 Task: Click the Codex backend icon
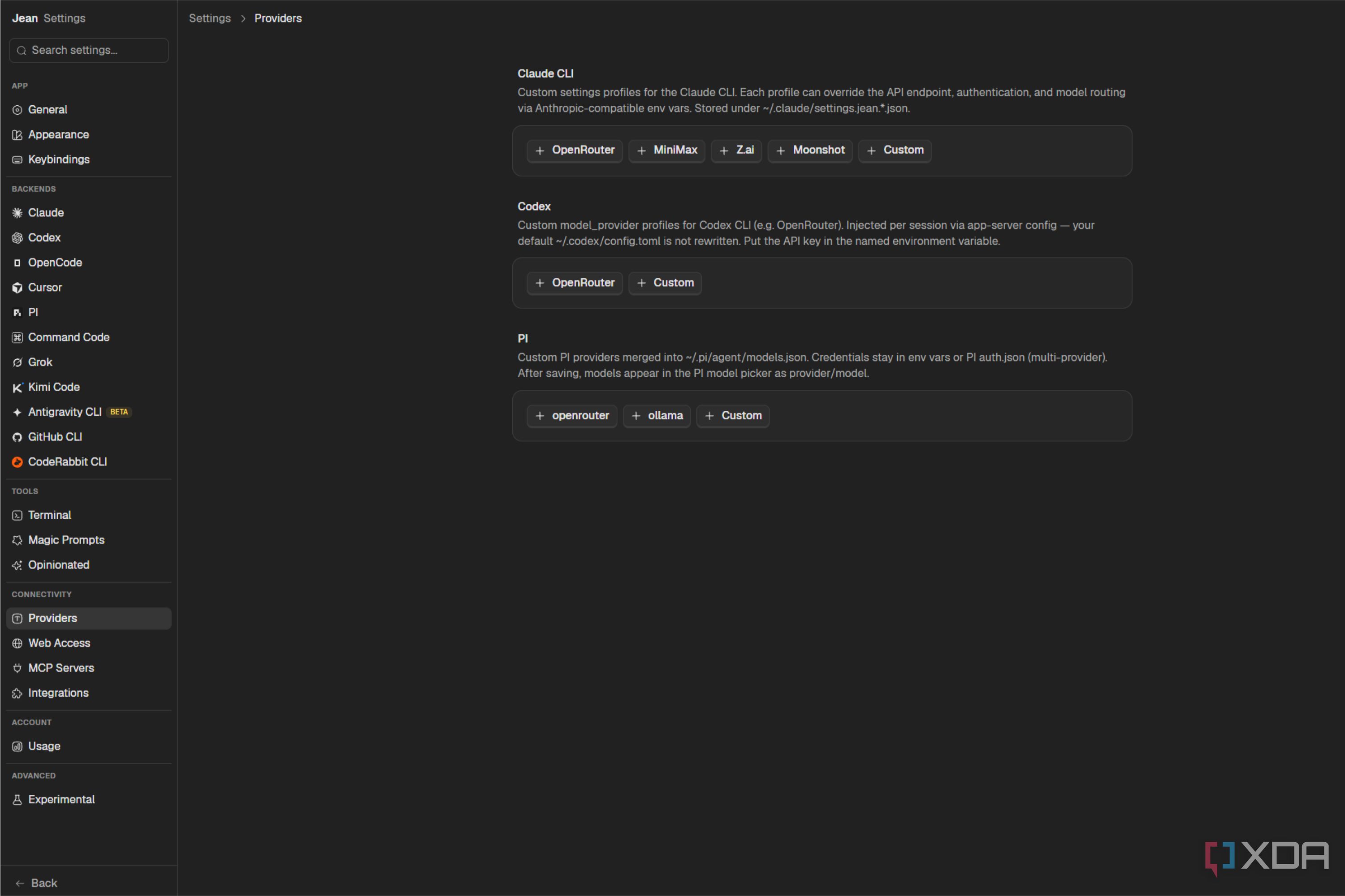tap(17, 238)
